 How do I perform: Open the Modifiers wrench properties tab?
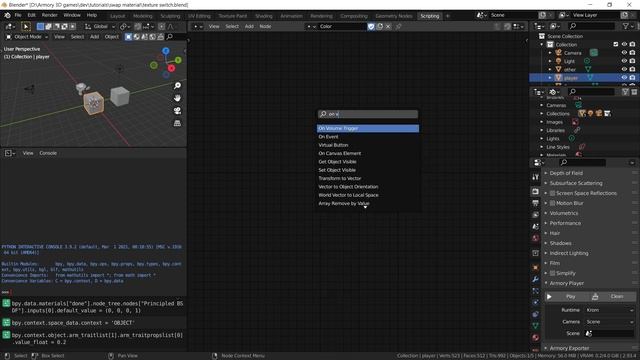[536, 280]
